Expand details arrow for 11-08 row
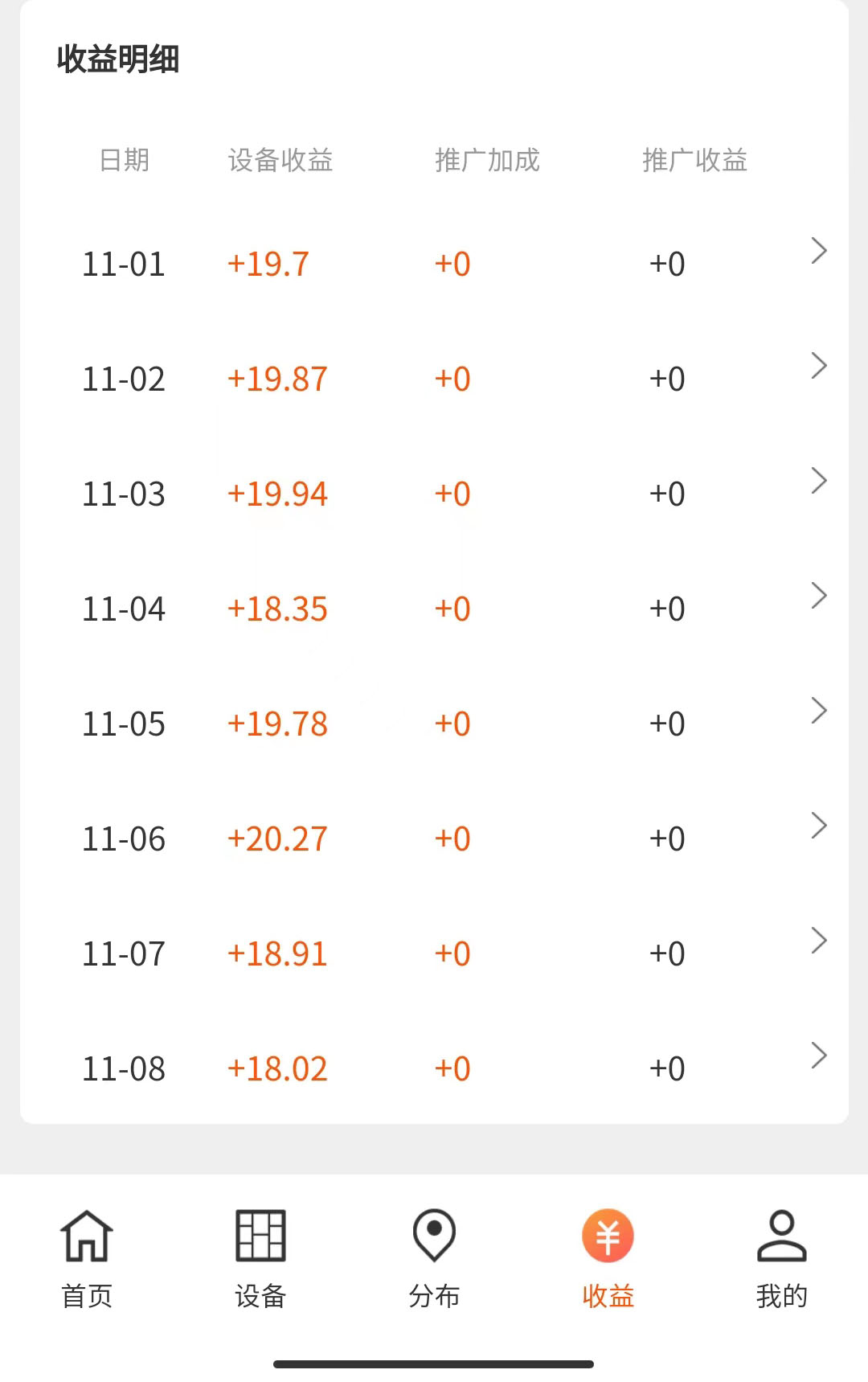 coord(819,1056)
